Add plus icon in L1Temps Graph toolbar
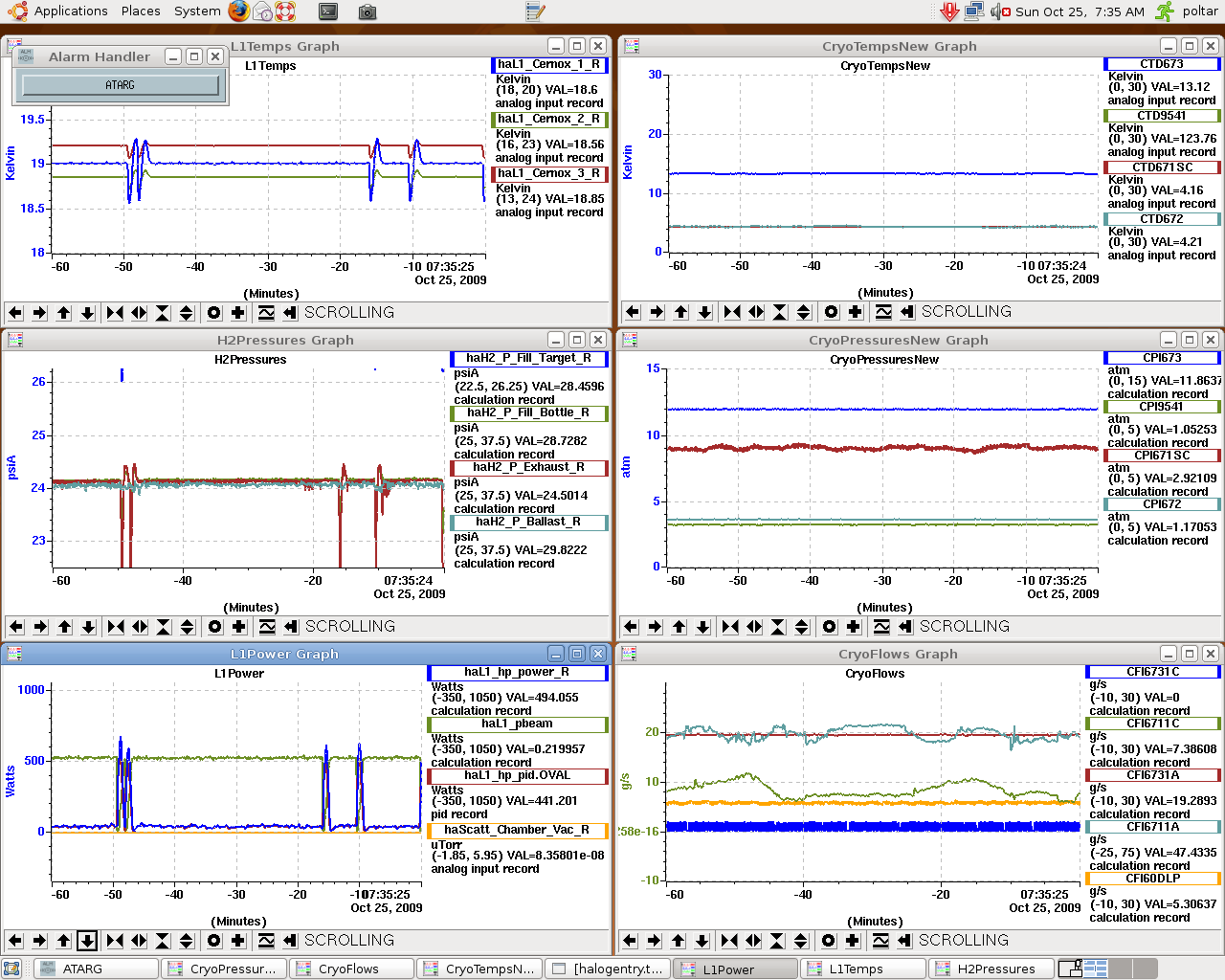1225x980 pixels. coord(238,313)
